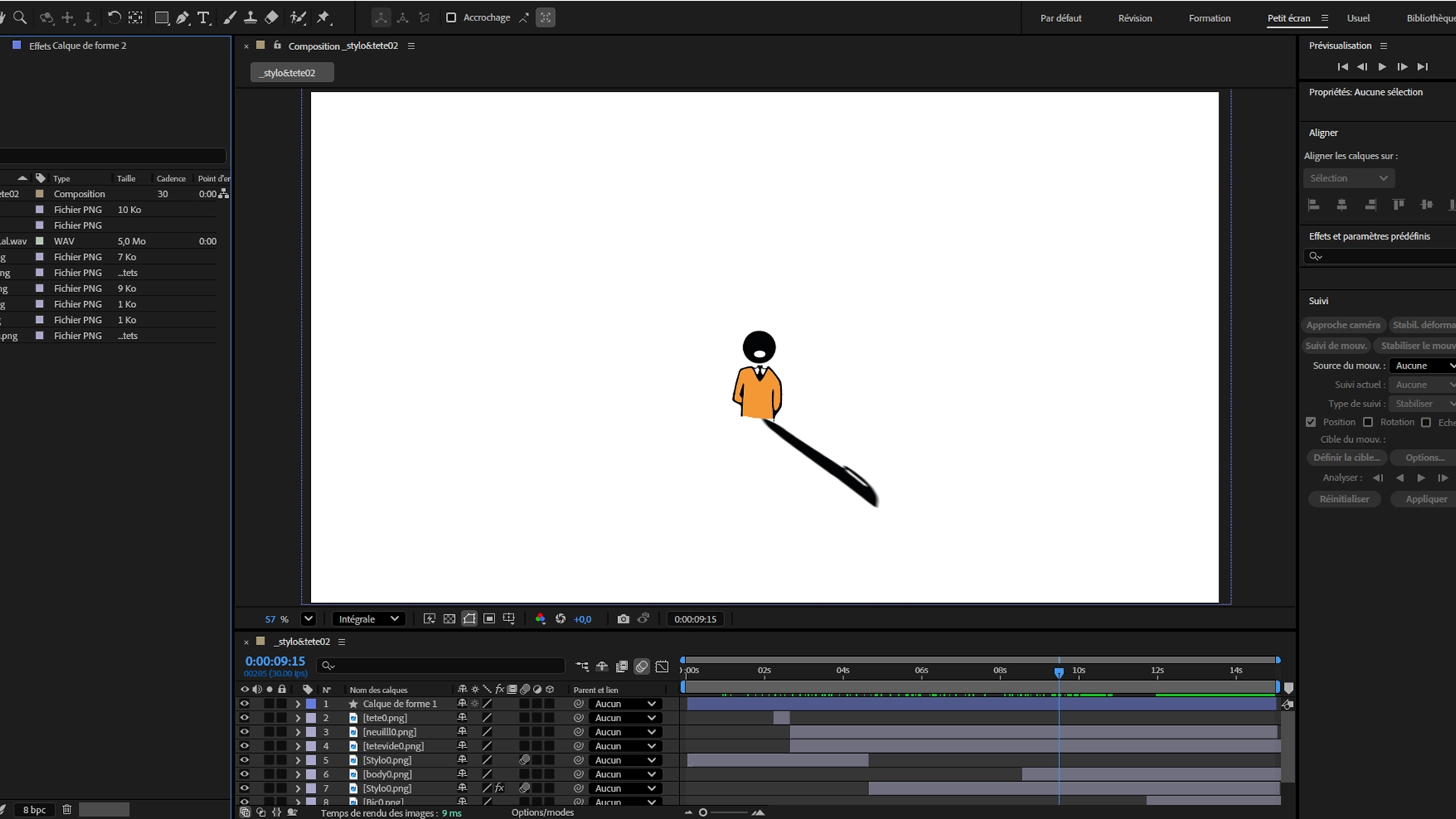Viewport: 1456px width, 819px height.
Task: Open the Source du mouv. dropdown
Action: (x=1424, y=366)
